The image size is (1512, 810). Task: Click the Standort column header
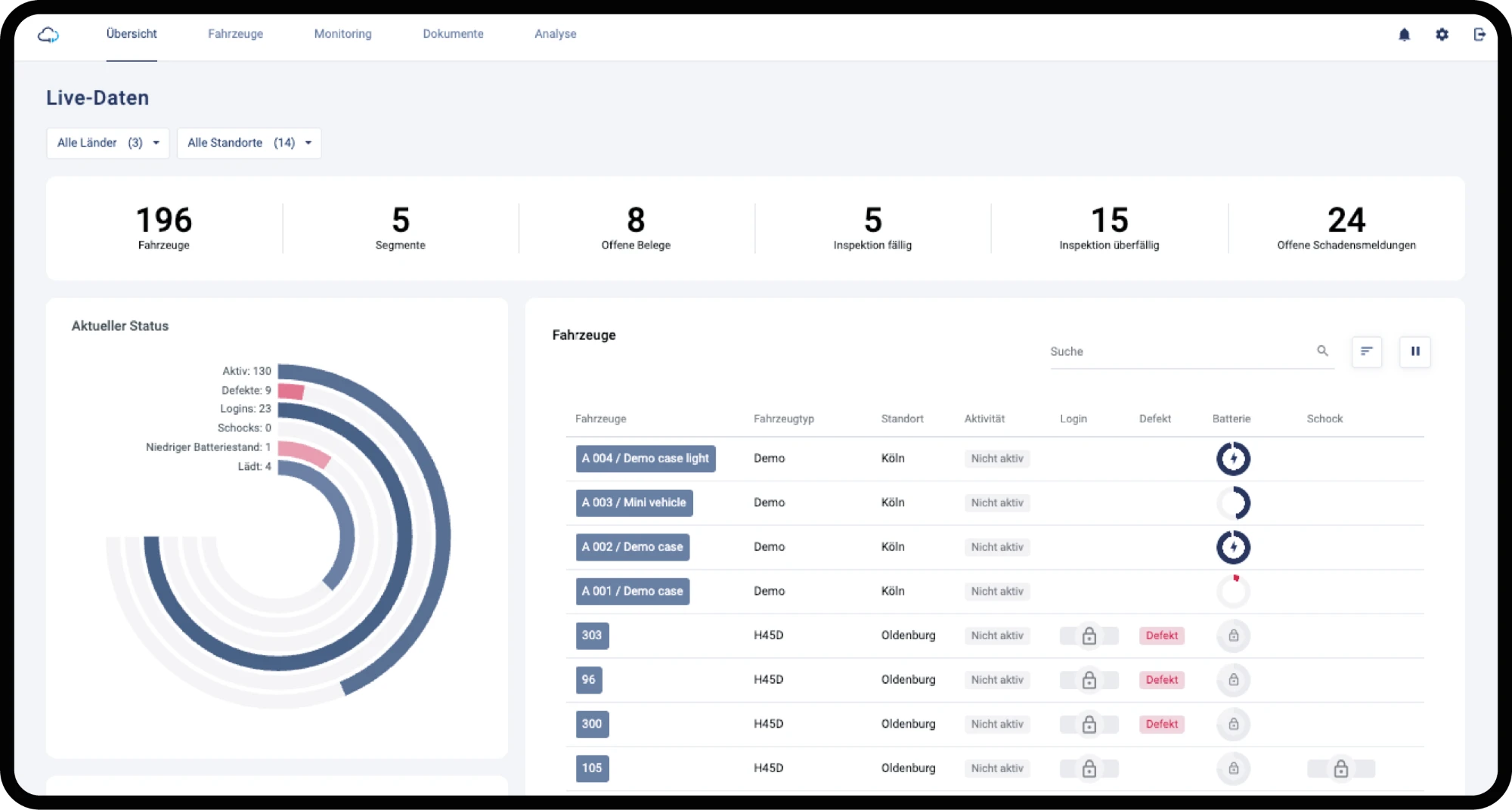902,419
